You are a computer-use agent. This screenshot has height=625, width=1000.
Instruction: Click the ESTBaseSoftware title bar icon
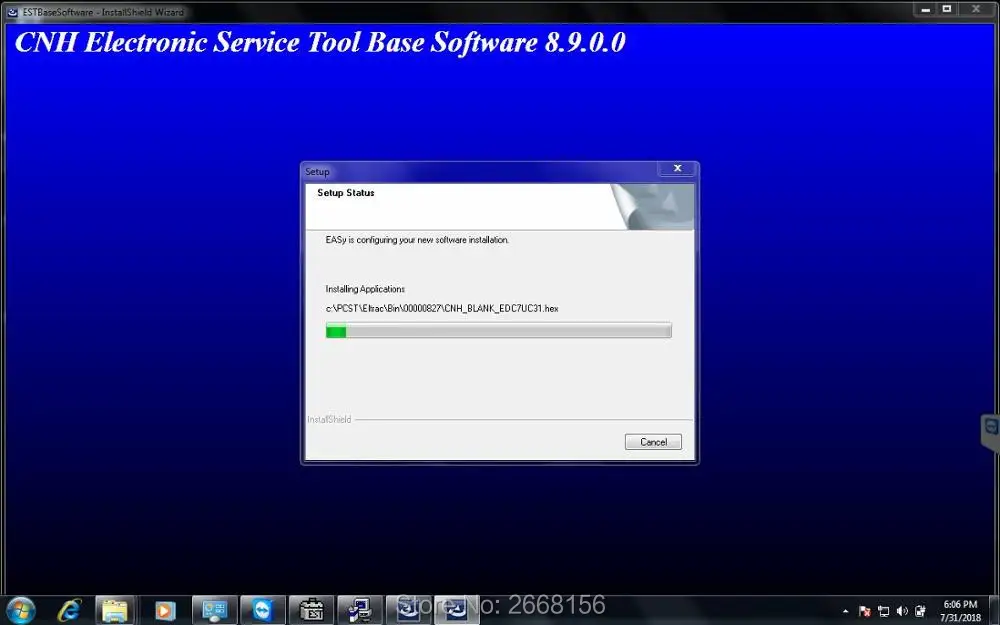click(x=12, y=11)
